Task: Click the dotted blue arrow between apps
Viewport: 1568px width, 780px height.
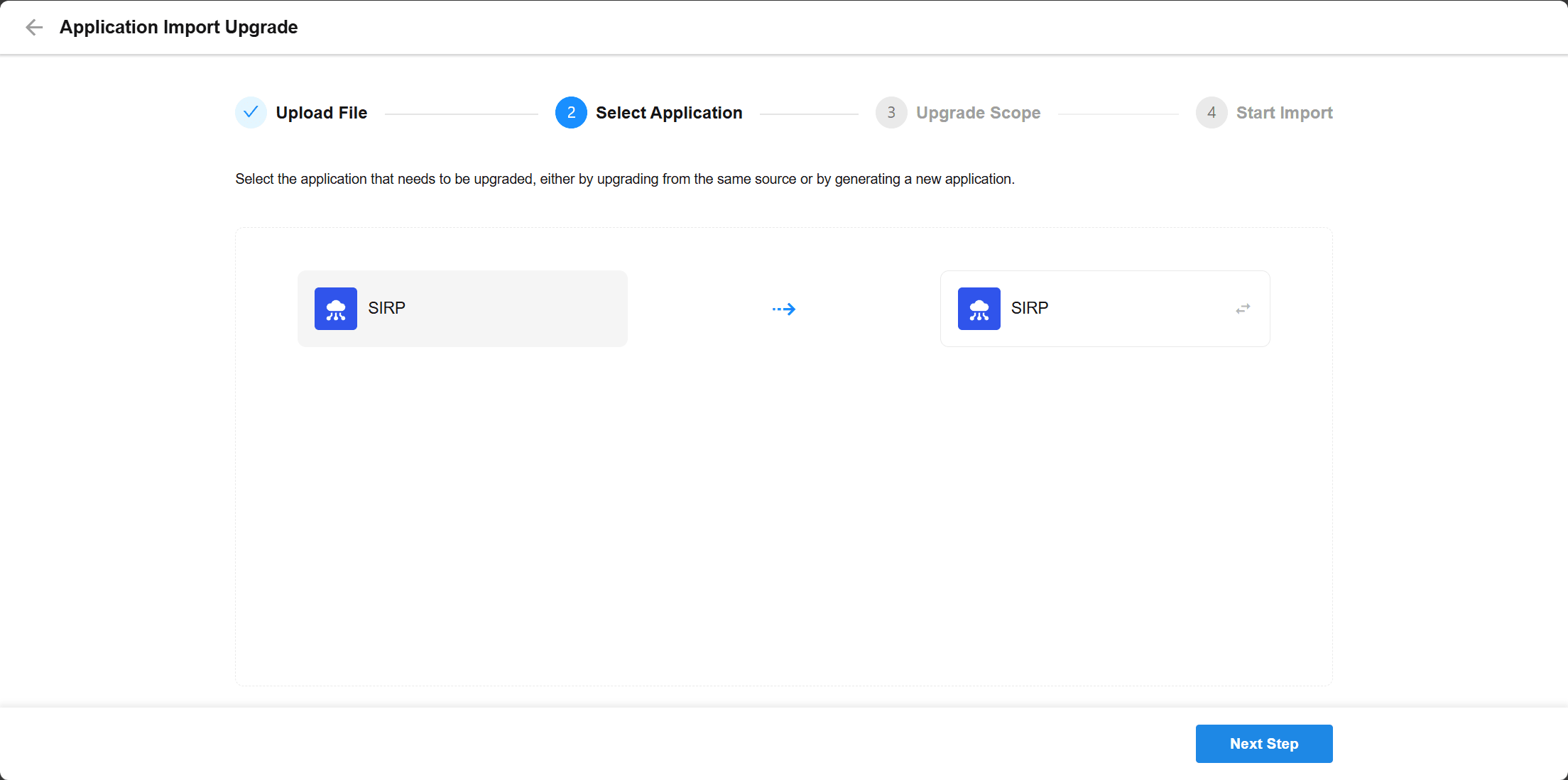Action: point(784,309)
